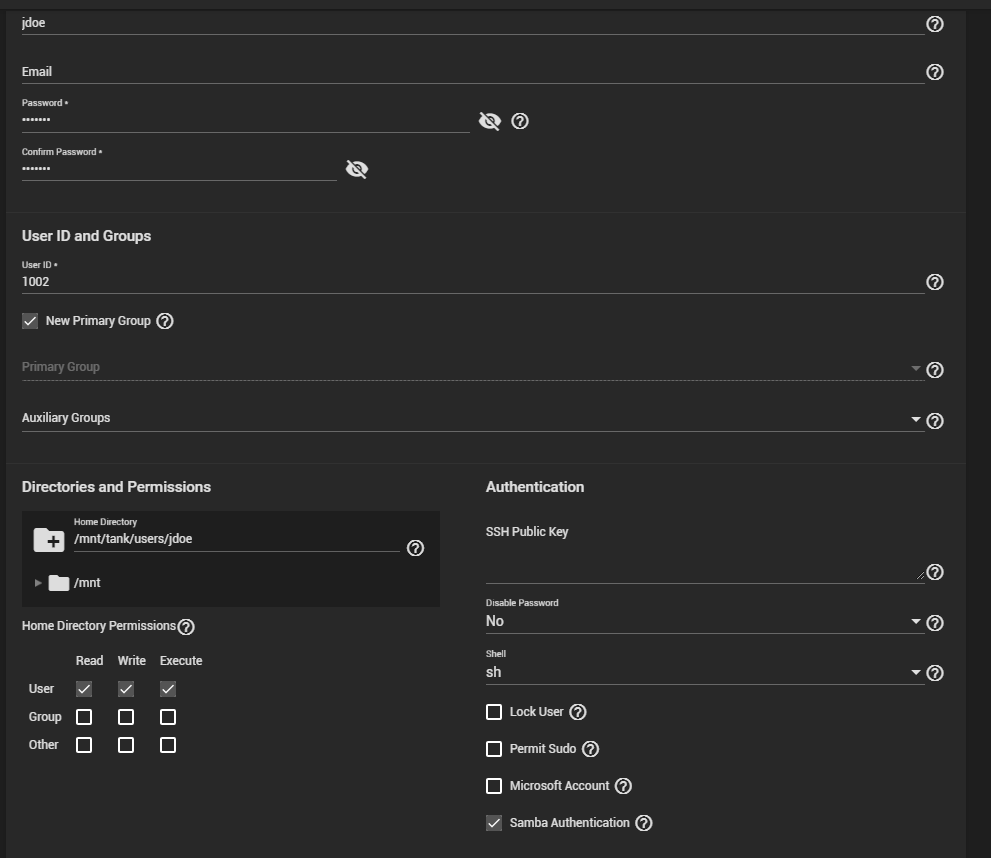Click help icon beside the Password field
Viewport: 991px width, 858px height.
(x=519, y=121)
